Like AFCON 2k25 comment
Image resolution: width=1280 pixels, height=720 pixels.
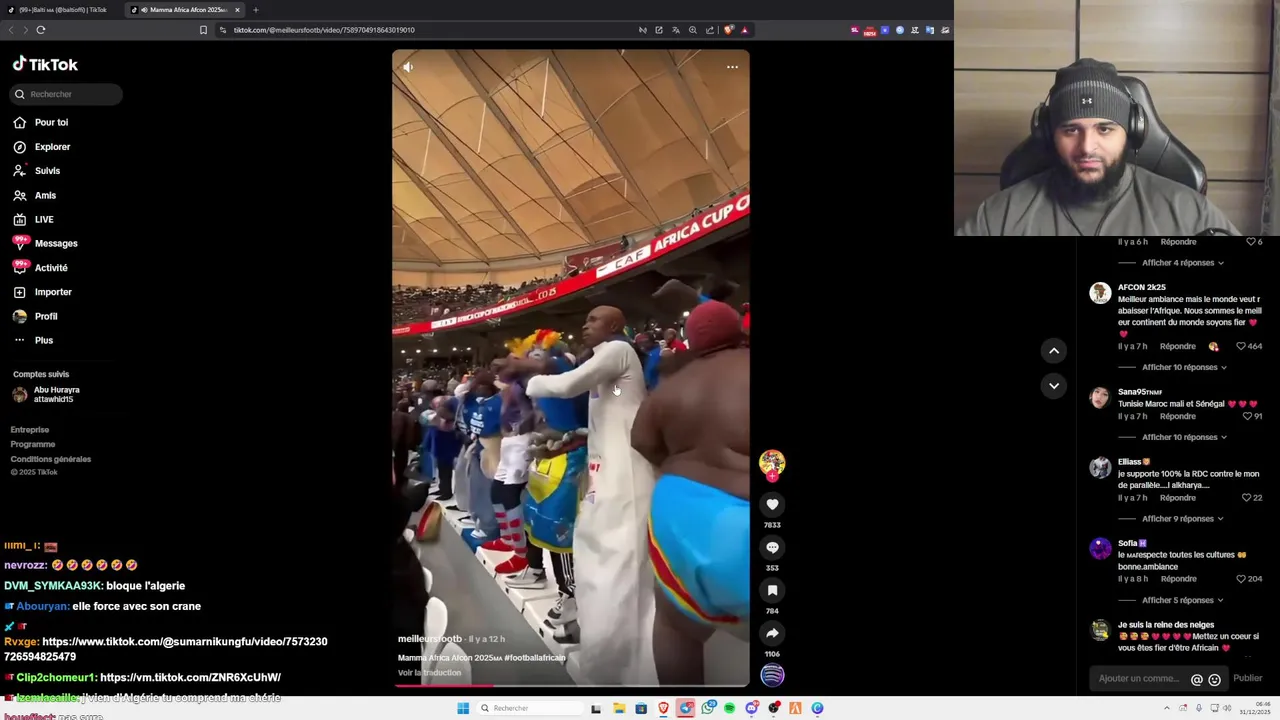(x=1241, y=346)
